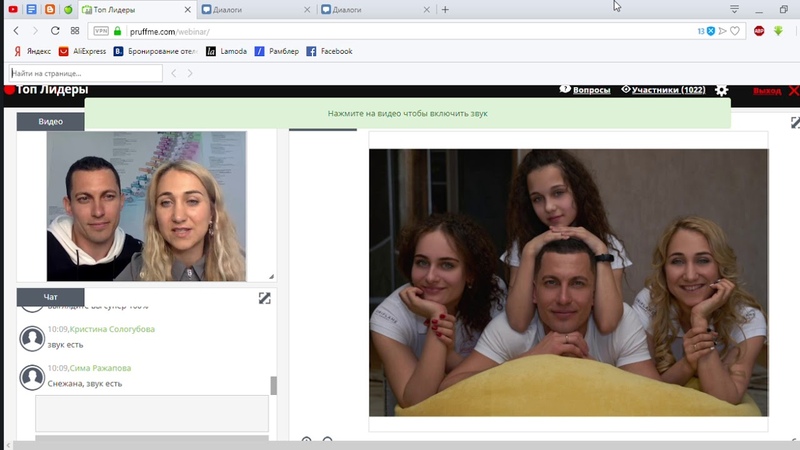Click the webcam video of presenters

pyautogui.click(x=146, y=206)
